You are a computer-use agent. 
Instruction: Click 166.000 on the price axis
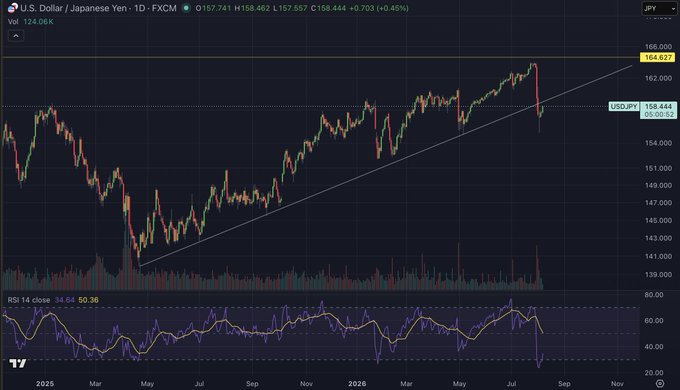(x=658, y=46)
